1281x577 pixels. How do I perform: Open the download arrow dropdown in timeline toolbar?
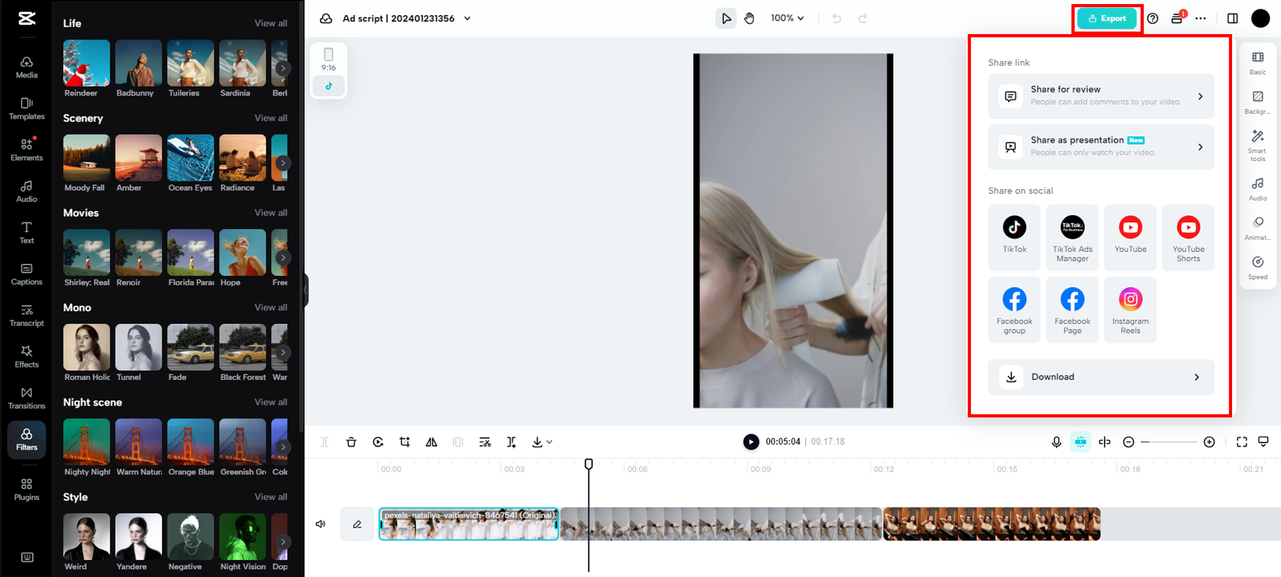543,442
